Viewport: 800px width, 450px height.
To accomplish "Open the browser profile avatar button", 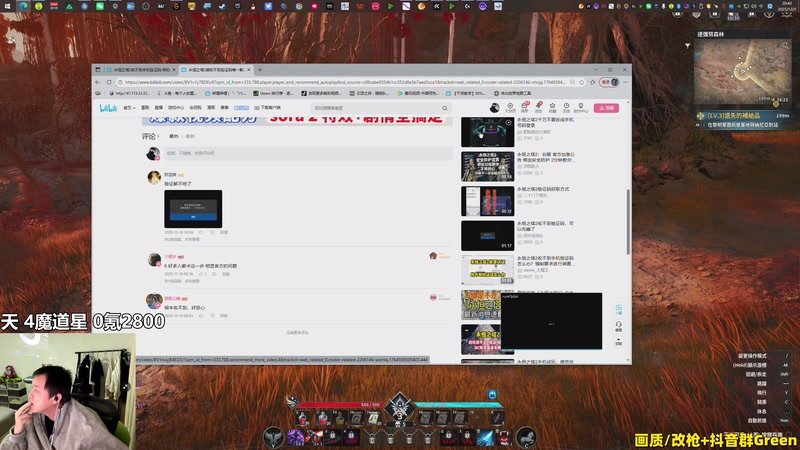I will pos(609,82).
